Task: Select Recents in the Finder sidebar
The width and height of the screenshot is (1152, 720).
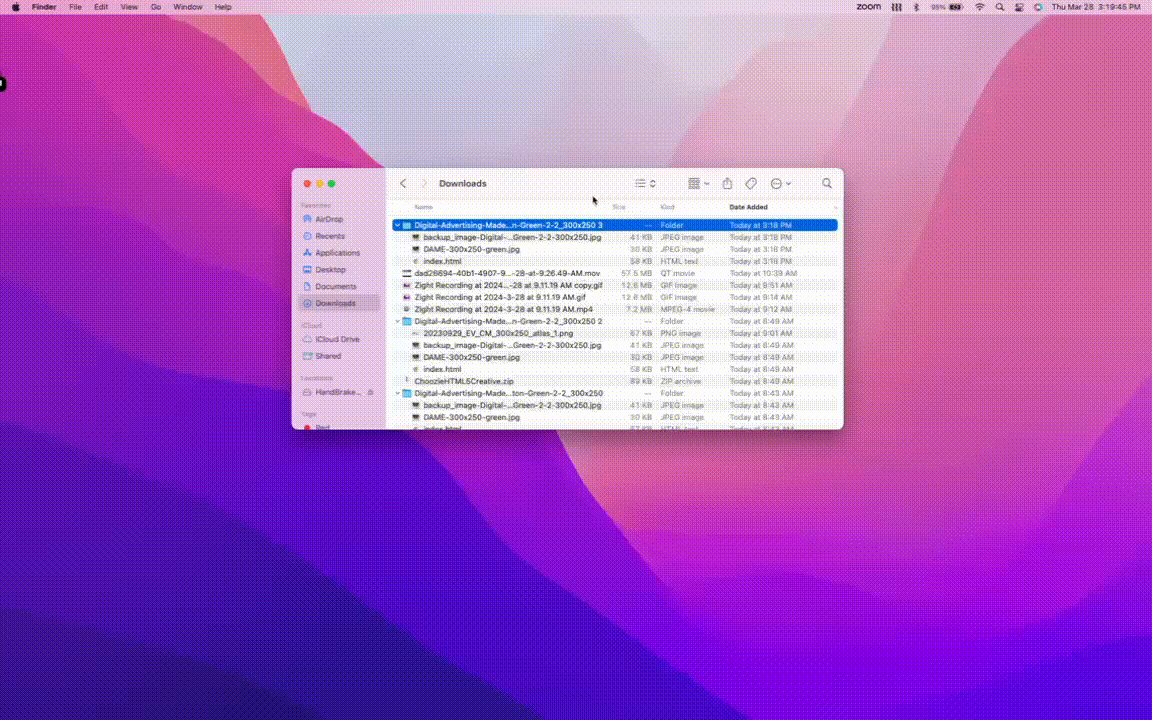Action: coord(329,236)
